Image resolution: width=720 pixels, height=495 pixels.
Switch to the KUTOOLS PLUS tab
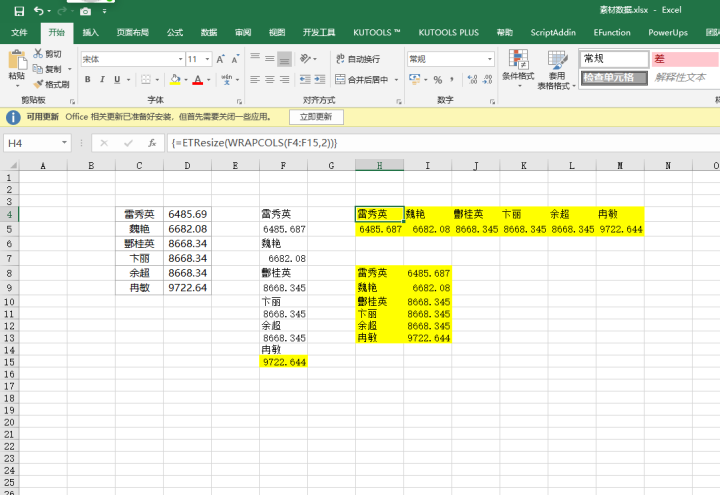[449, 33]
